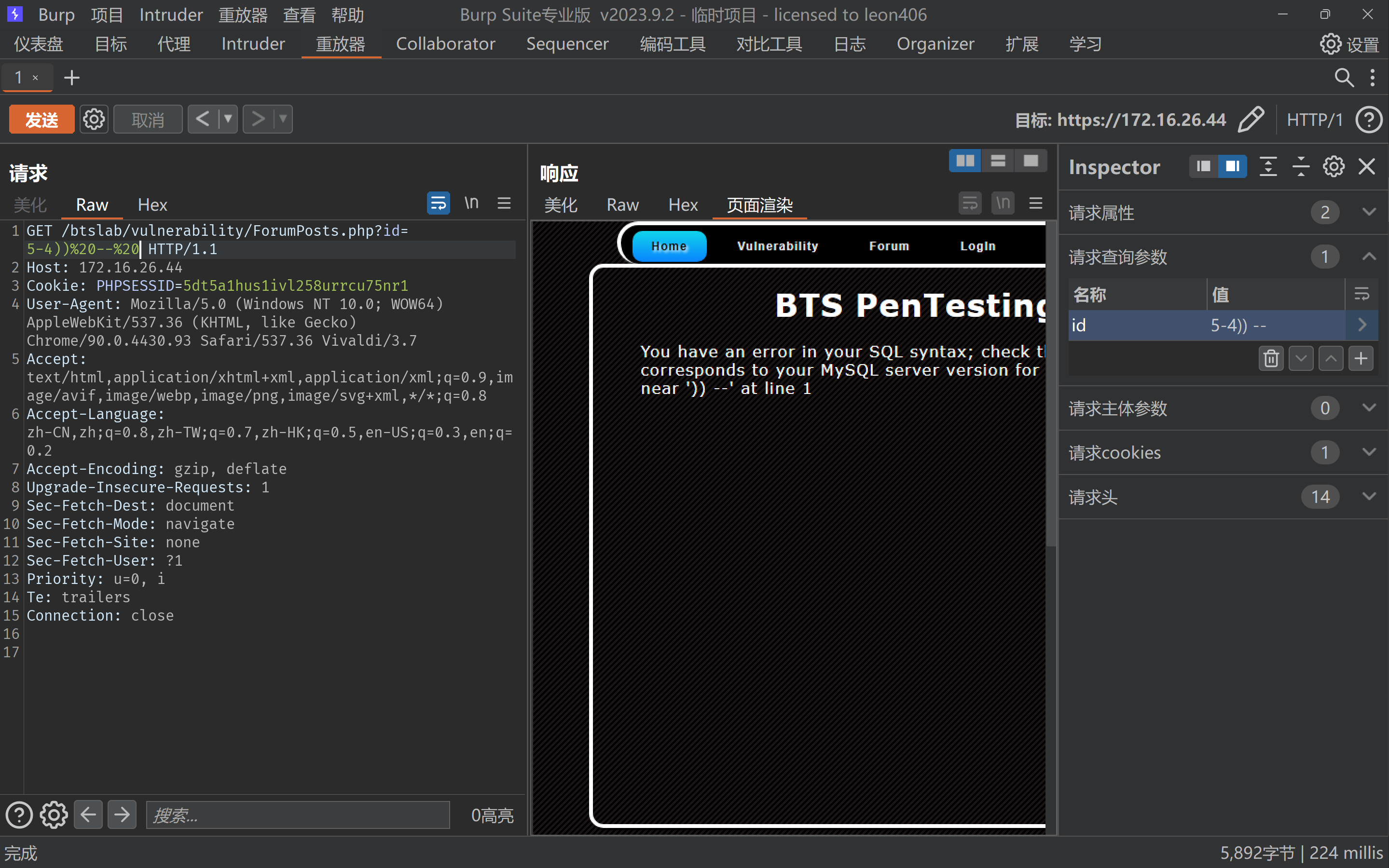The height and width of the screenshot is (868, 1389).
Task: Toggle non-printable characters \n in request panel
Action: pos(471,203)
